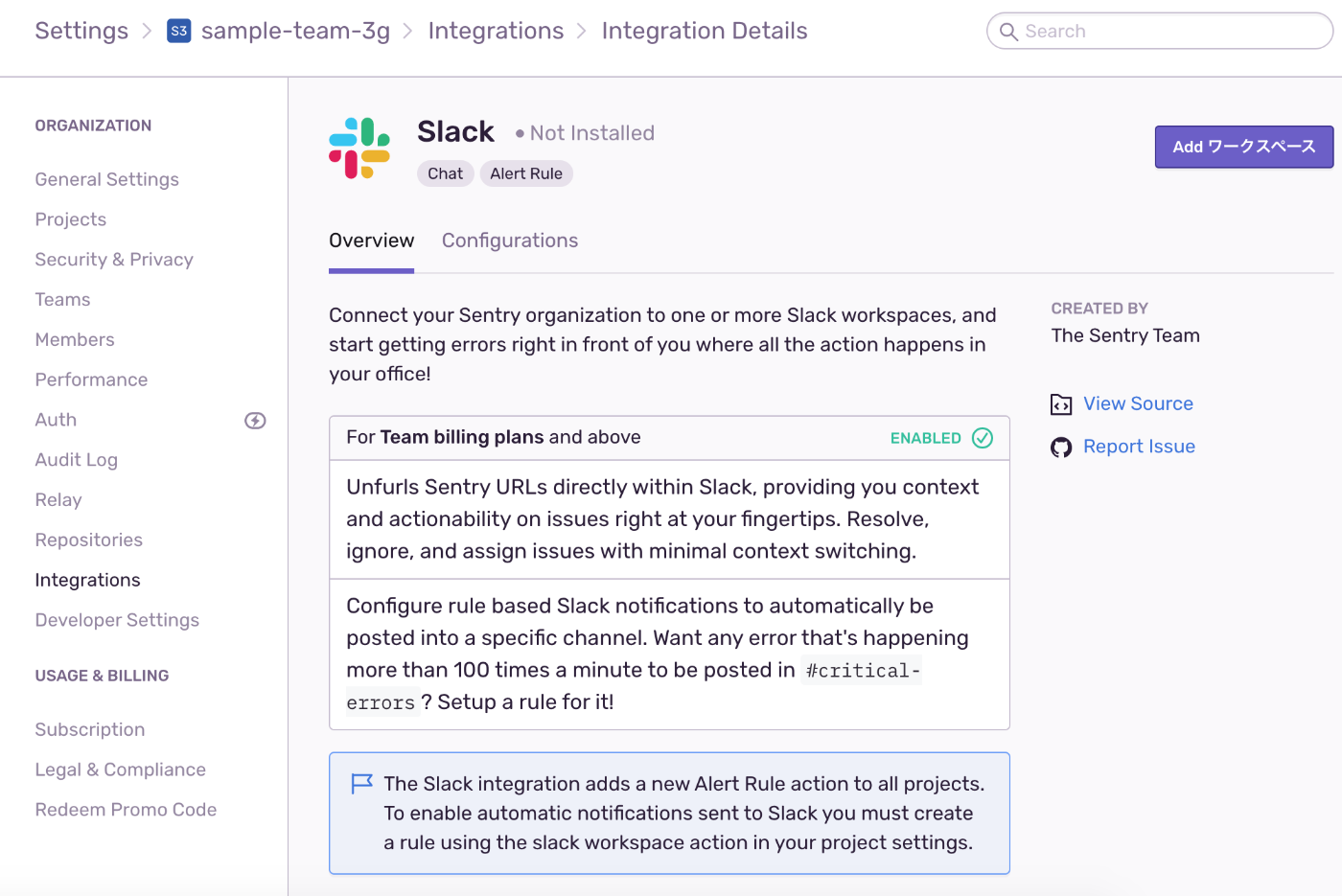Click the Report Issue link
Screen dimensions: 1342x896
tap(1139, 447)
